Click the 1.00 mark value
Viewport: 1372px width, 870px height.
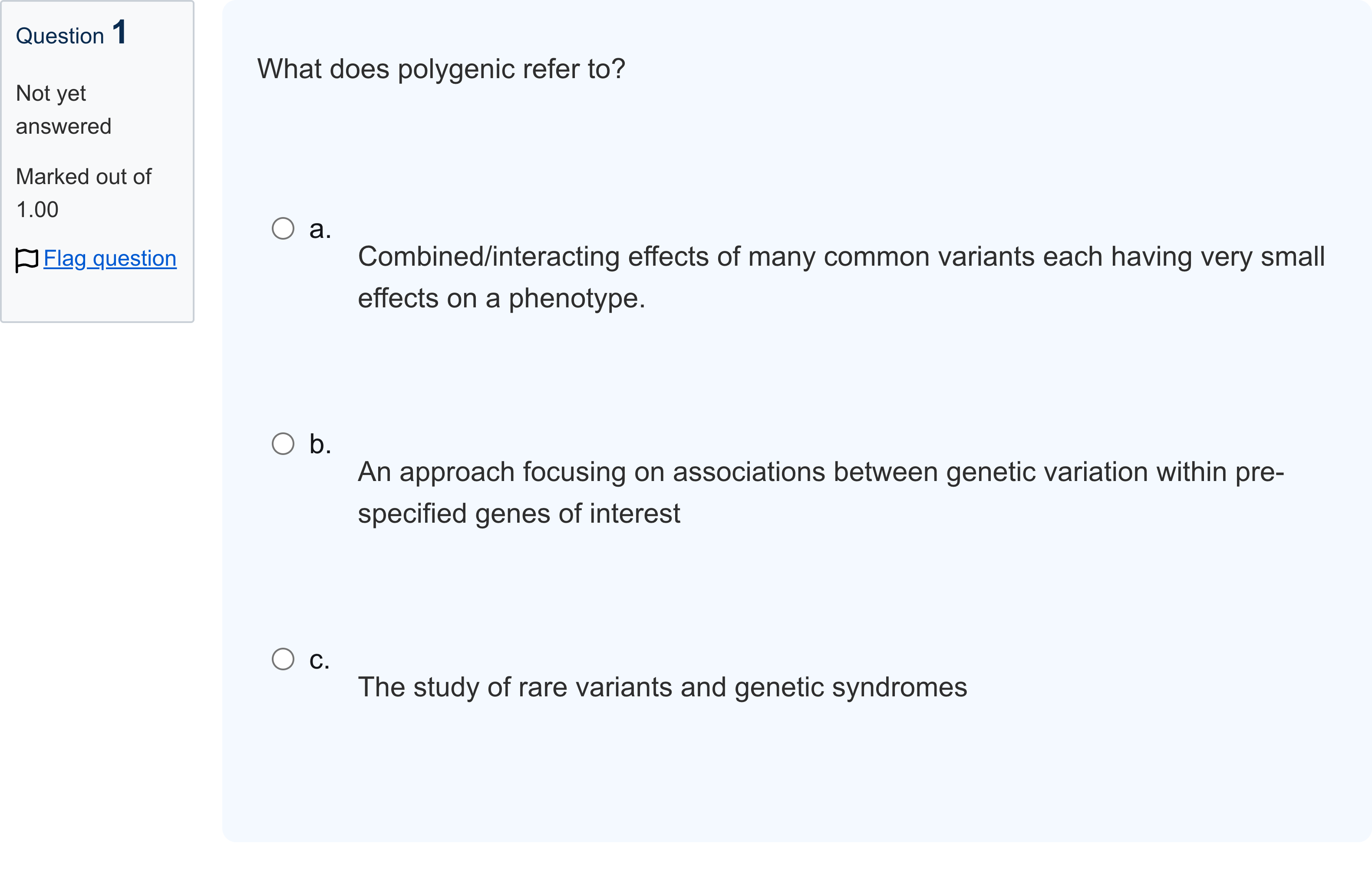(x=37, y=210)
